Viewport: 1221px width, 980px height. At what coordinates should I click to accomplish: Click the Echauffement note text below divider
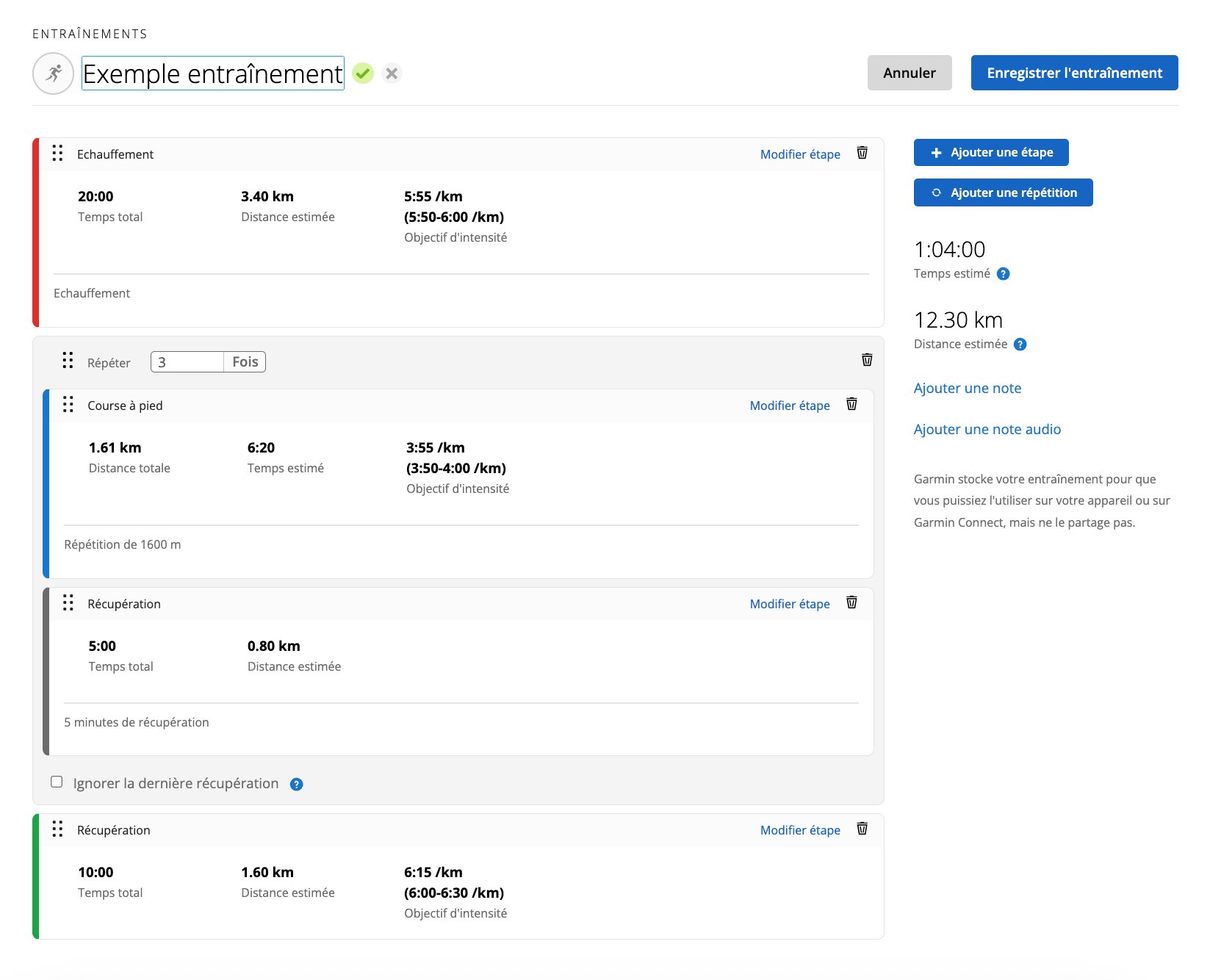point(92,293)
